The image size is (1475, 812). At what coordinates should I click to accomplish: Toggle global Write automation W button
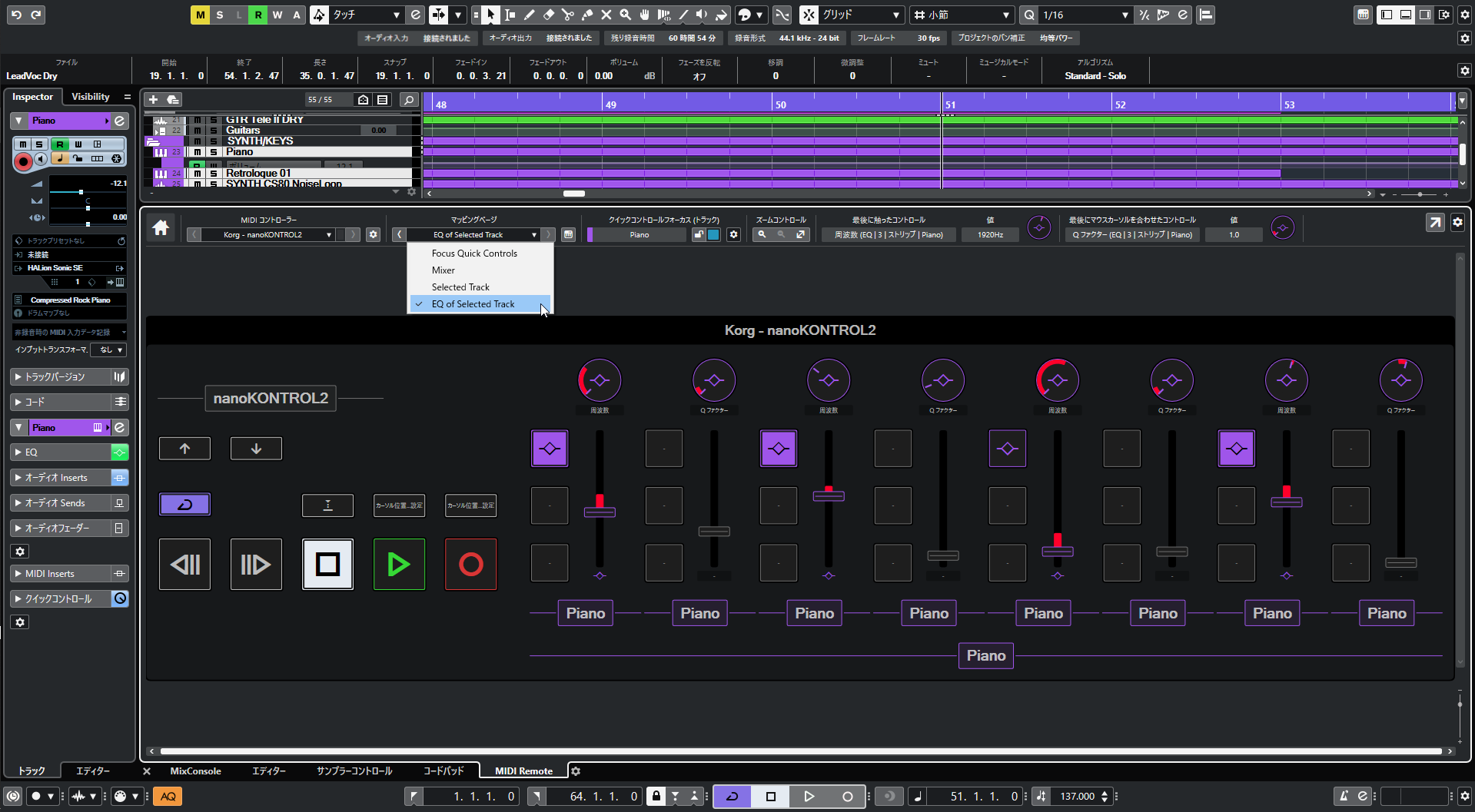(x=277, y=15)
